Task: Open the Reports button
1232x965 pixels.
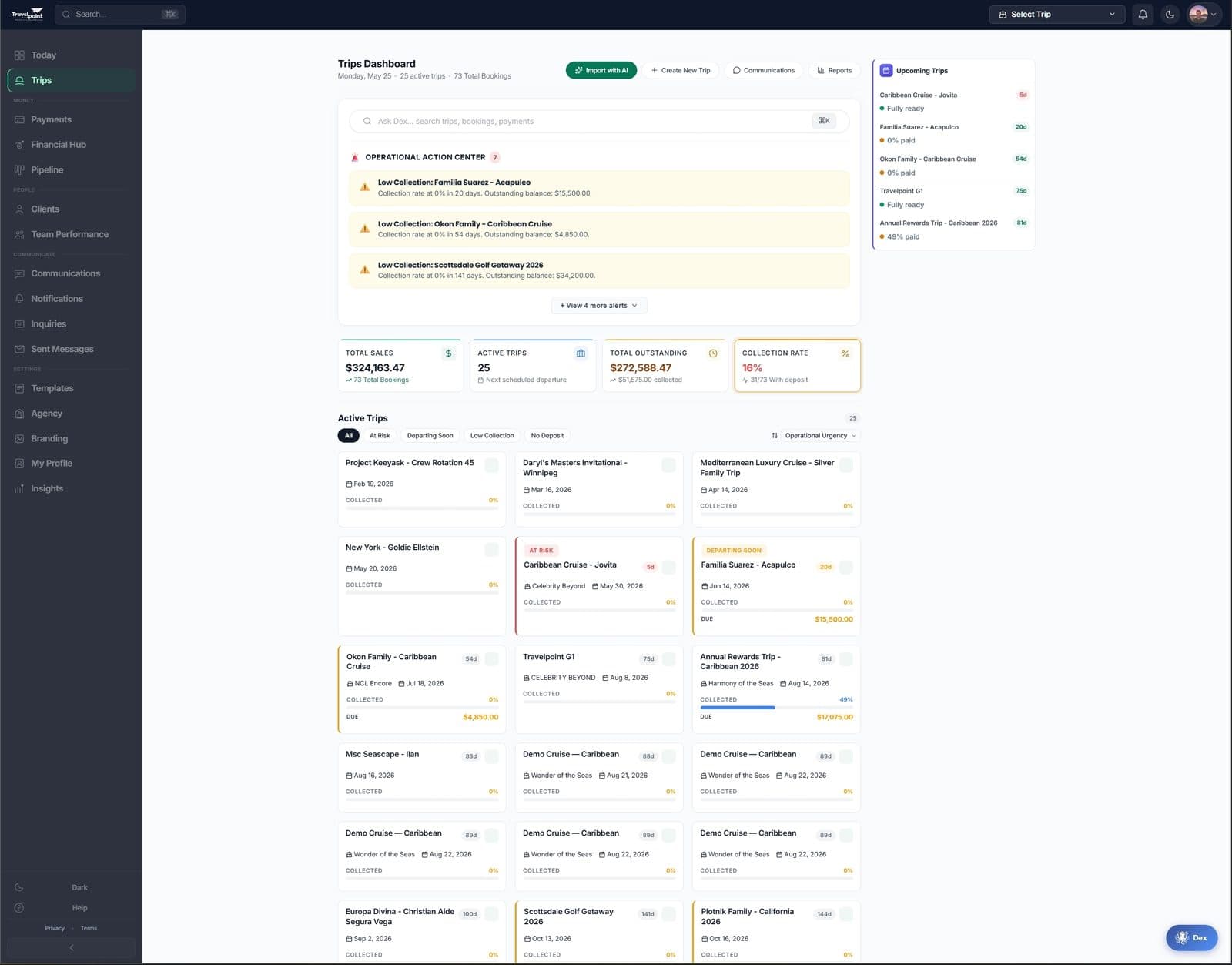Action: [834, 70]
